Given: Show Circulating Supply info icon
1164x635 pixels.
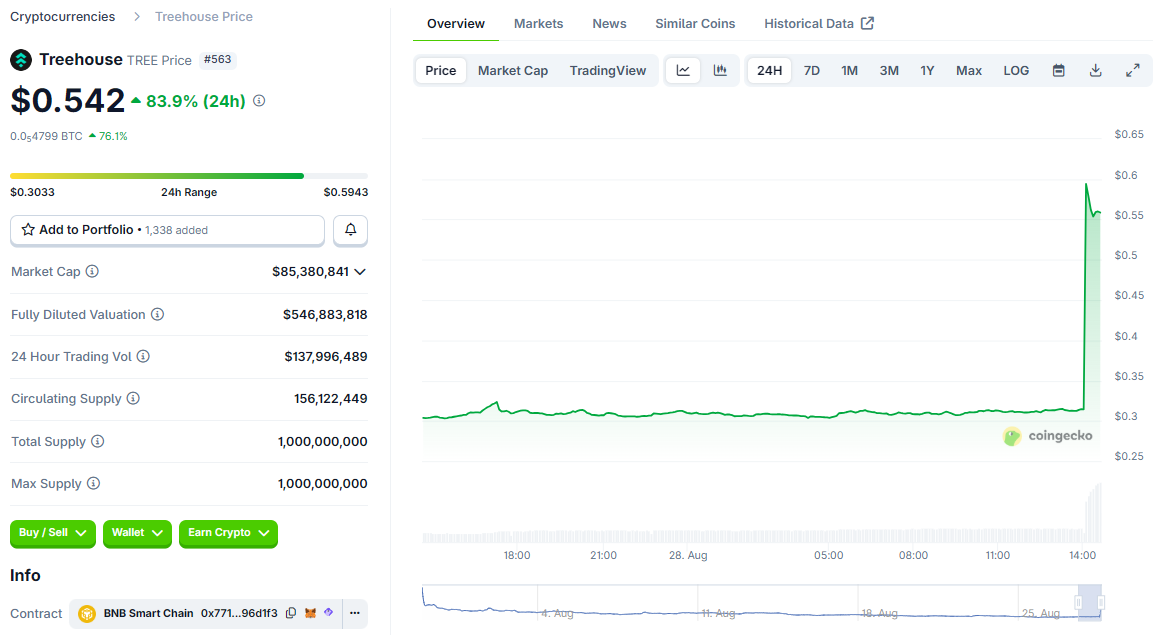Looking at the screenshot, I should [x=133, y=398].
